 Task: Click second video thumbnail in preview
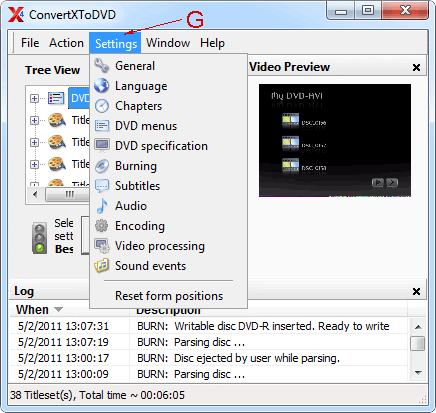[290, 143]
